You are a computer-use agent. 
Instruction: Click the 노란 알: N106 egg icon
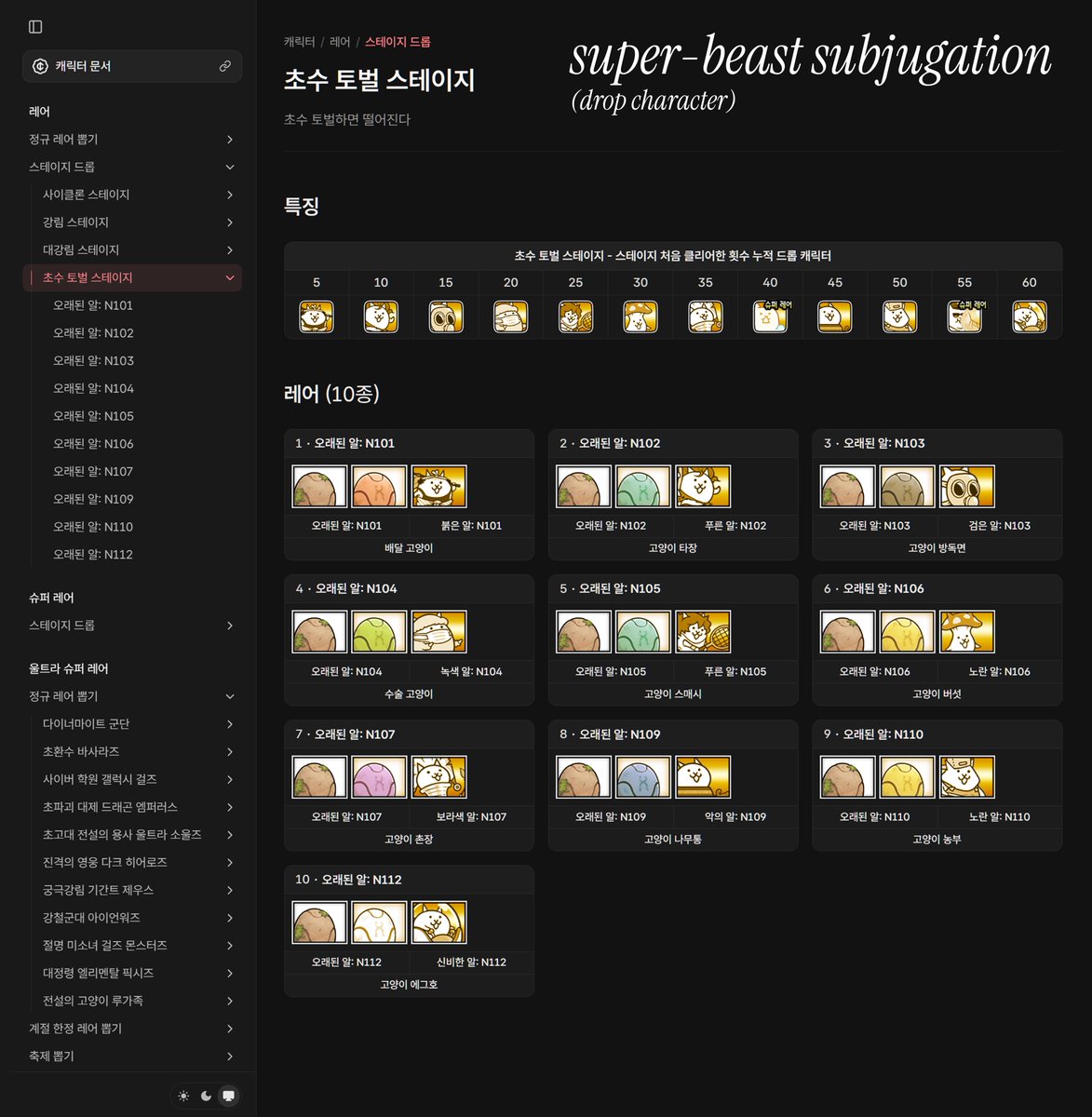(x=908, y=632)
